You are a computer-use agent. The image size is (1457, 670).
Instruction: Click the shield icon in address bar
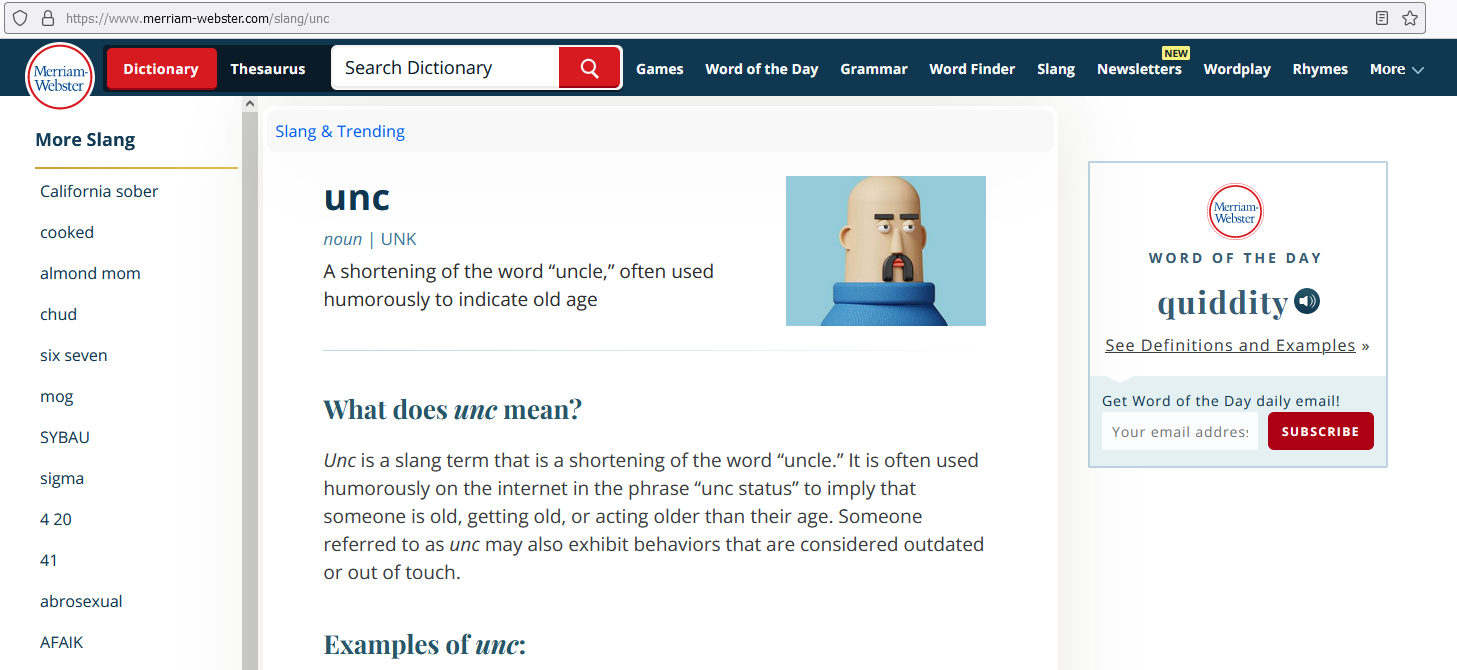(x=20, y=18)
